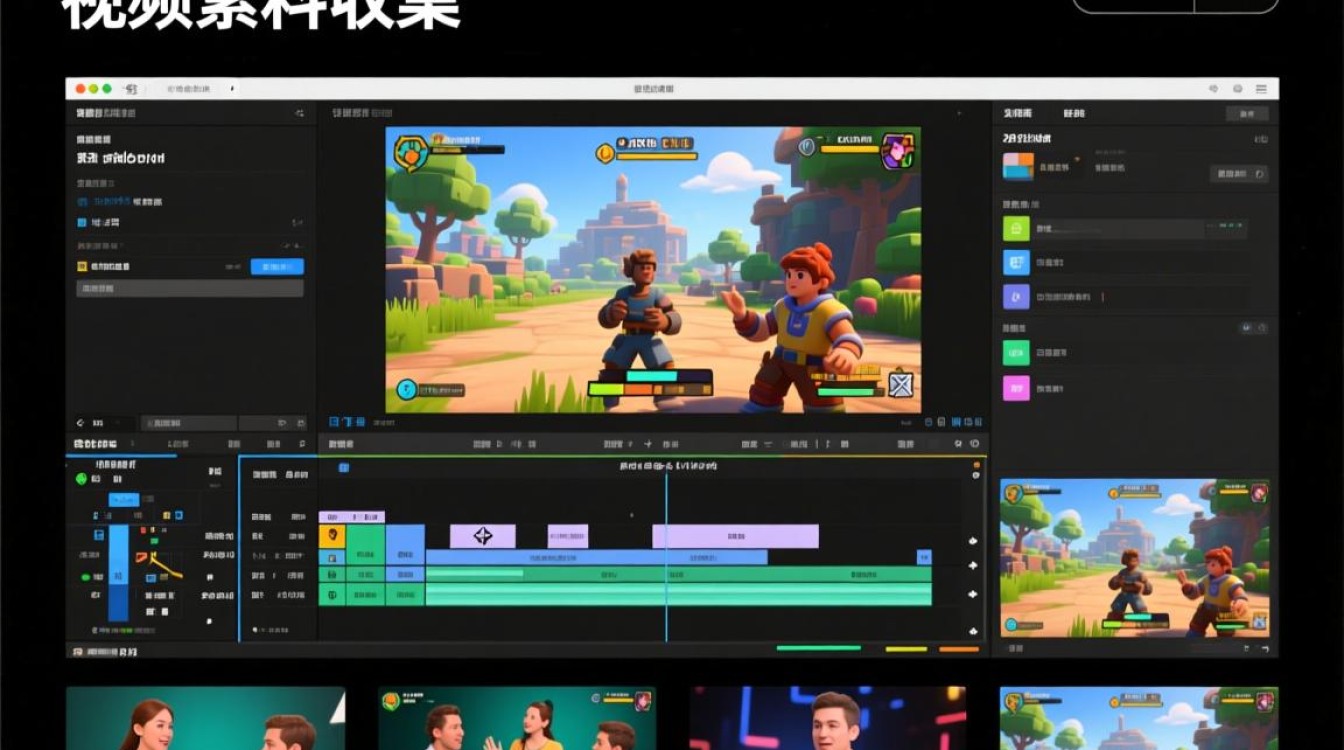Select the lime green item icon in right panel
The image size is (1344, 750).
click(1016, 229)
